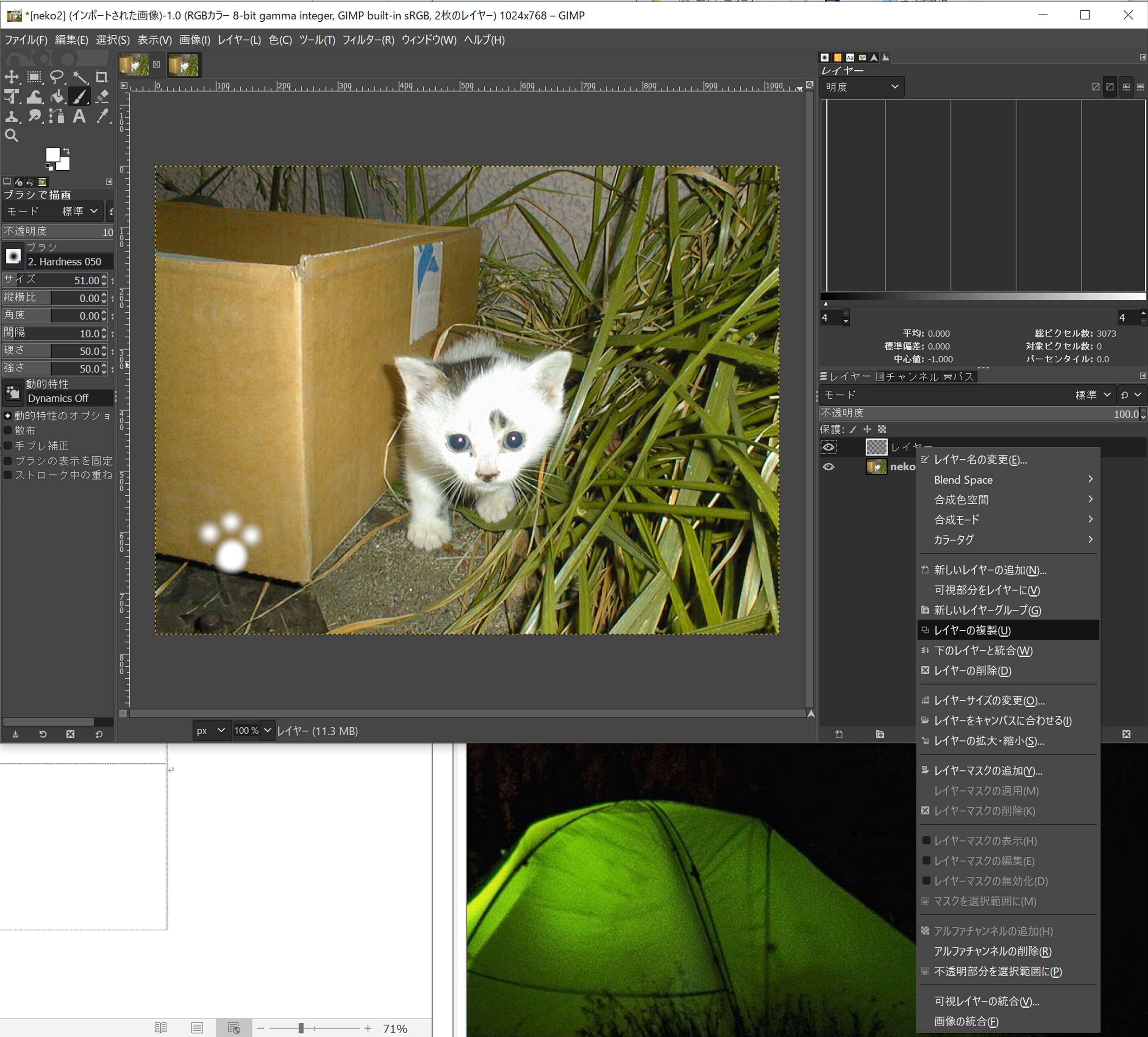
Task: Select the Text tool
Action: point(79,117)
